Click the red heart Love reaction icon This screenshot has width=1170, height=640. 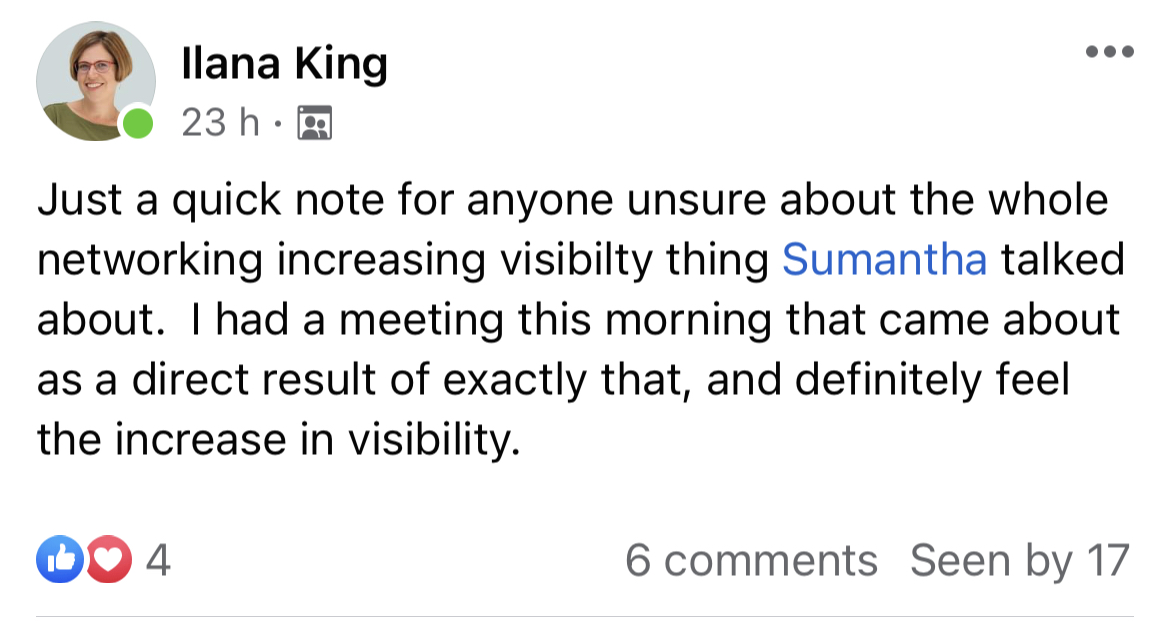(x=110, y=561)
